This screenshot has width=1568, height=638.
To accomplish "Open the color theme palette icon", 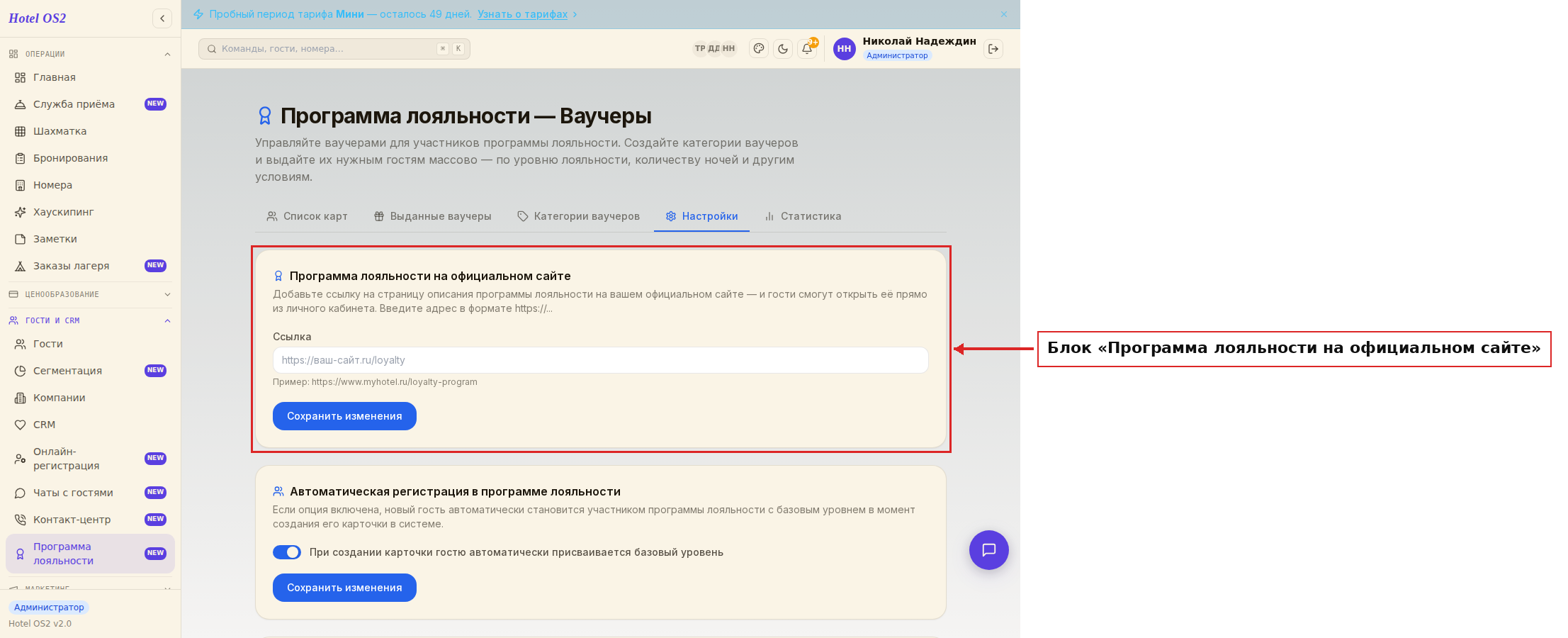I will 759,49.
